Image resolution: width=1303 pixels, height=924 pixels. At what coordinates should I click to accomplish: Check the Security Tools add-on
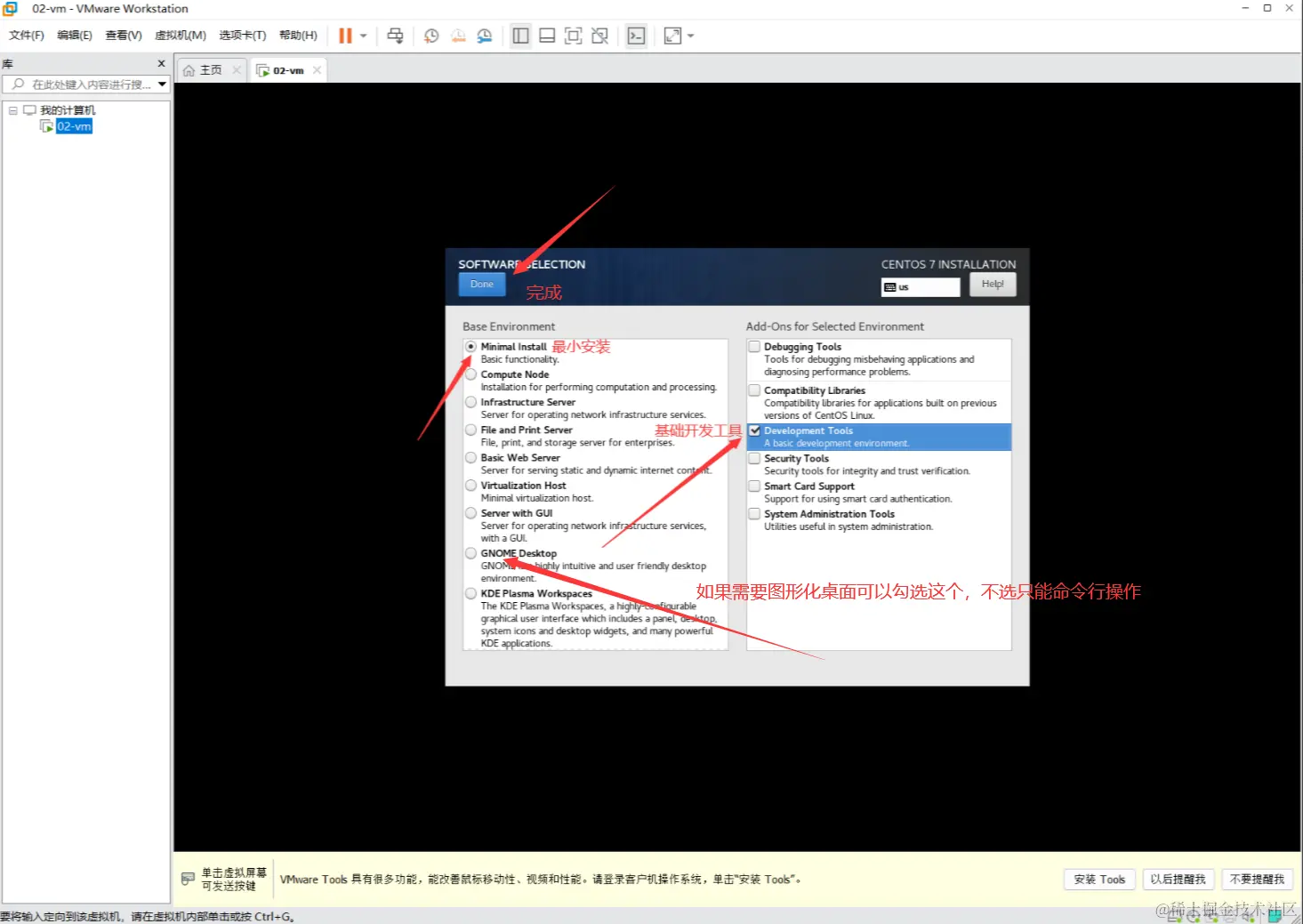pyautogui.click(x=754, y=459)
